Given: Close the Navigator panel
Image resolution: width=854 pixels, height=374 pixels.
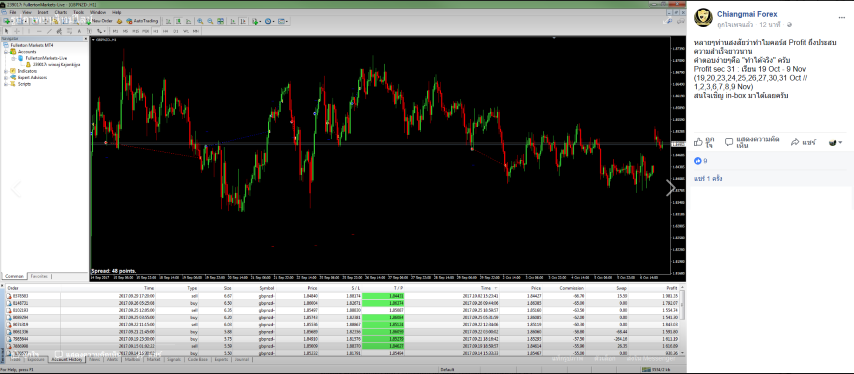Looking at the screenshot, I should 86,39.
